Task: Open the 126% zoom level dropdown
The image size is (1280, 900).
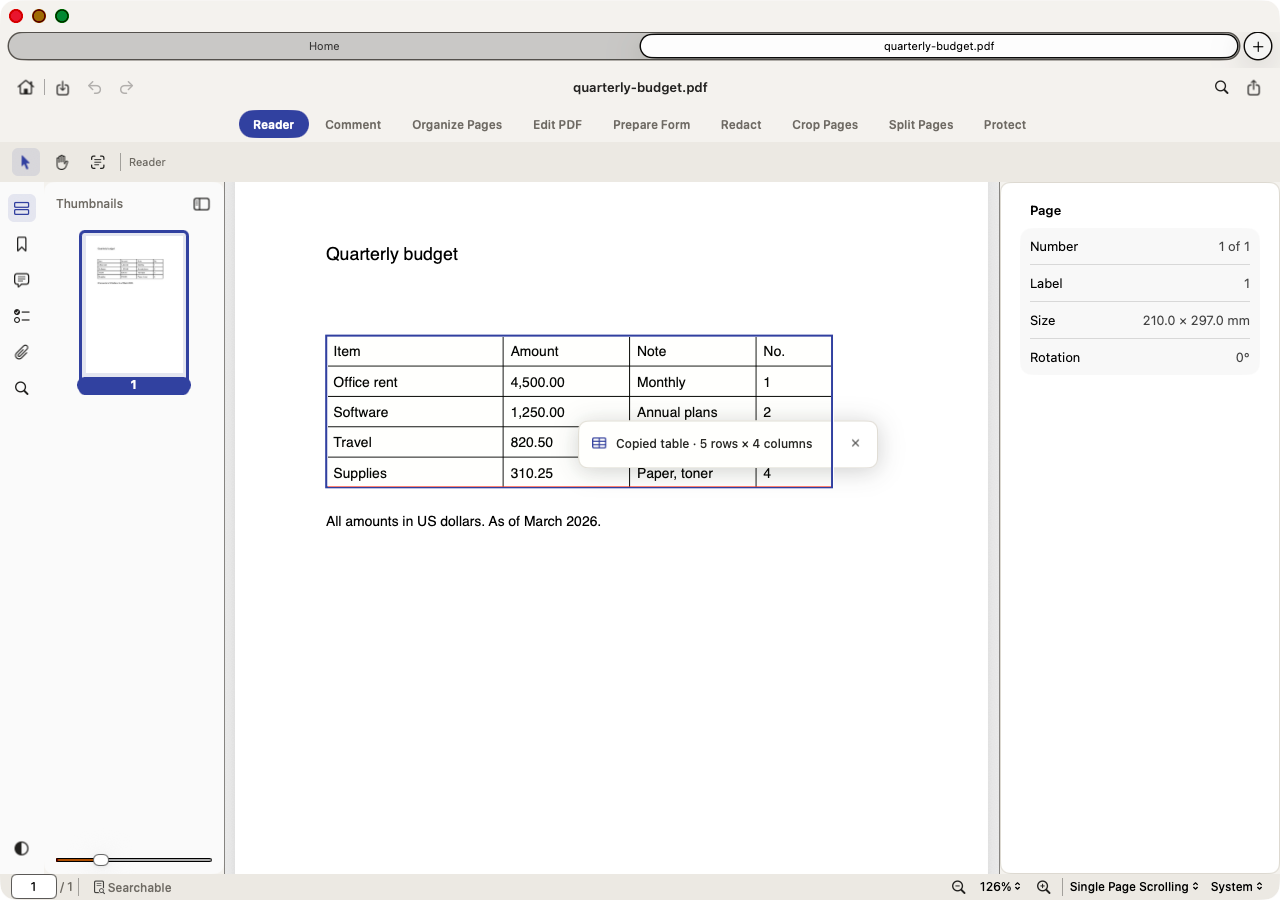Action: coord(1001,887)
